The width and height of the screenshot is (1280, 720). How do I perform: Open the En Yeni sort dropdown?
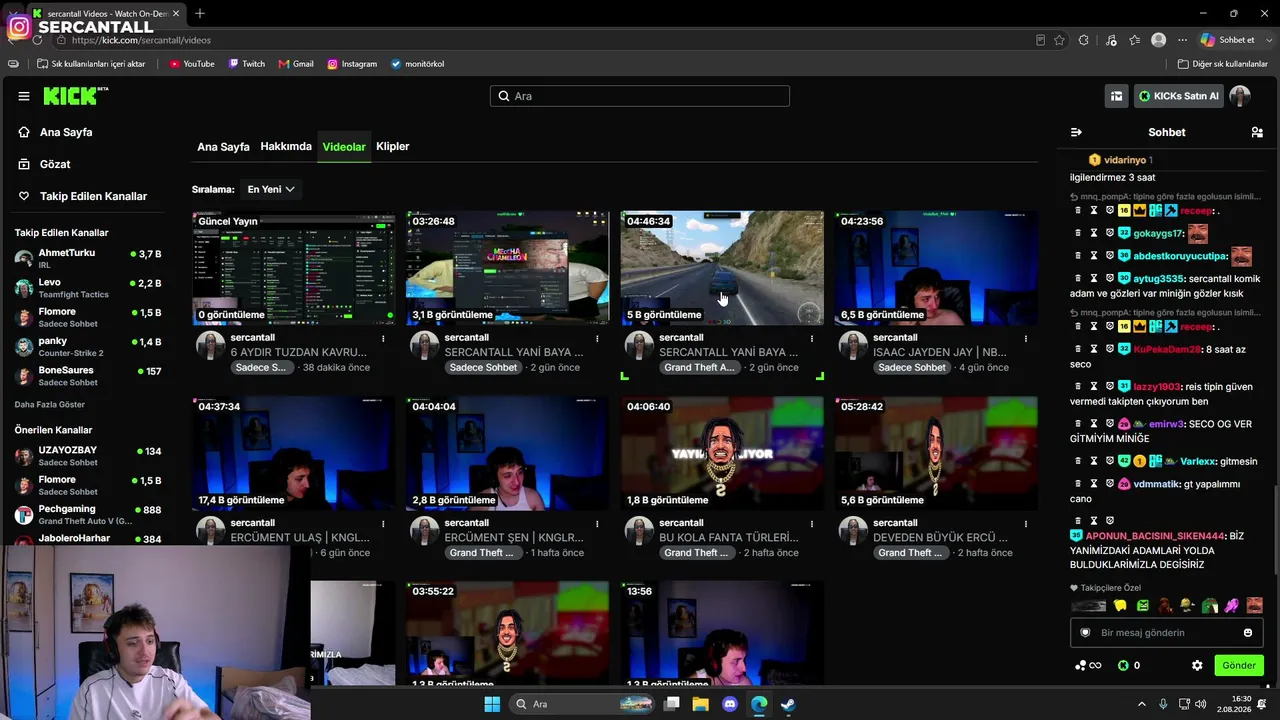[271, 189]
